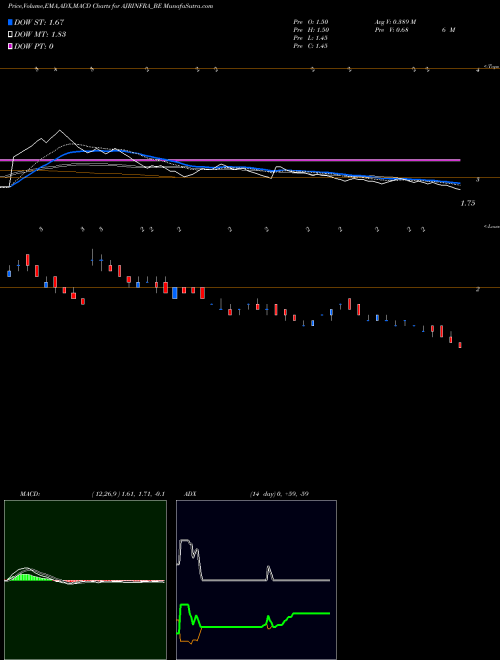Click the white ADX line's small middle spike

[269, 573]
